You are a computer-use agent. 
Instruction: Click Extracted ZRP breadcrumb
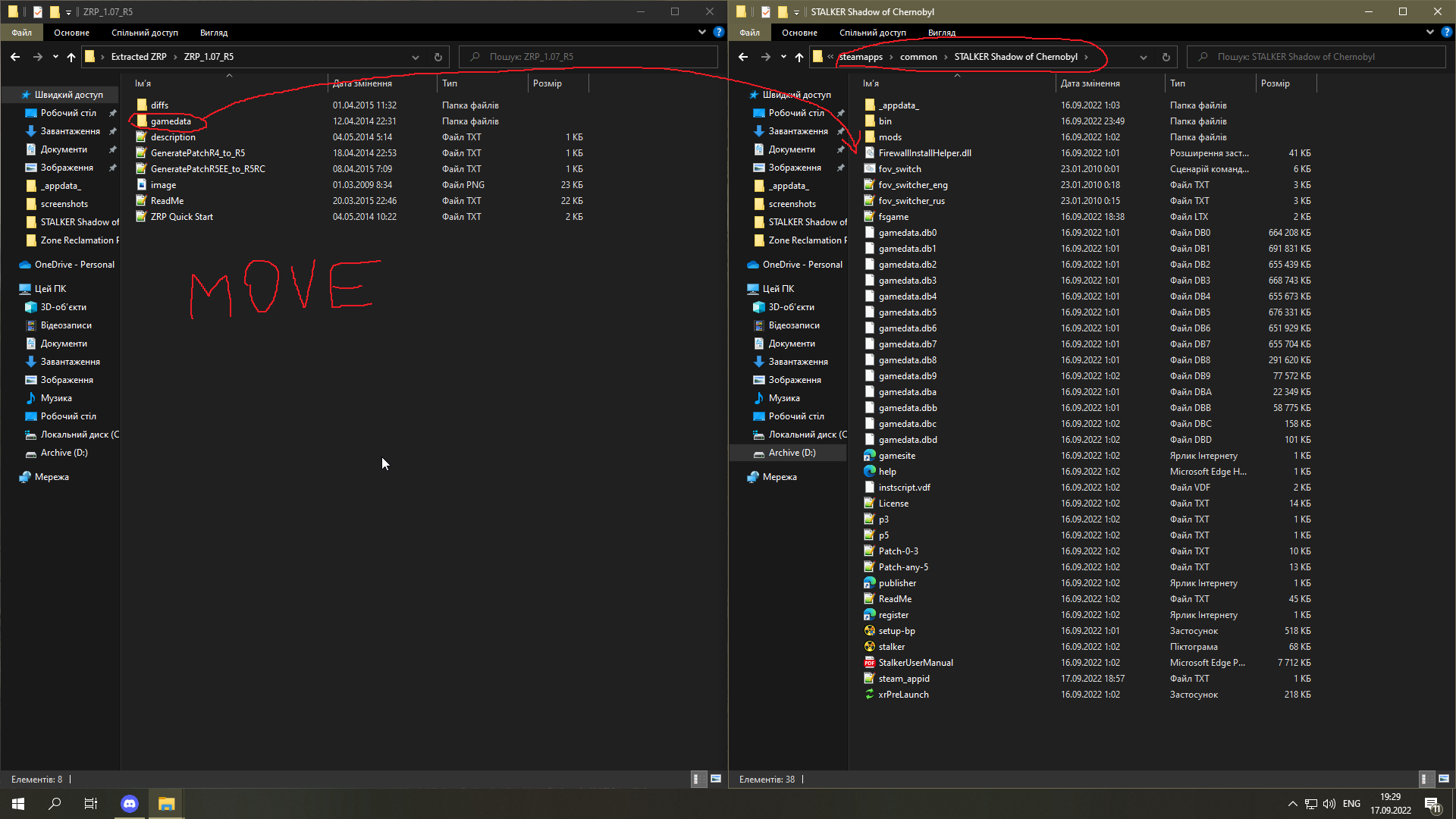point(139,57)
